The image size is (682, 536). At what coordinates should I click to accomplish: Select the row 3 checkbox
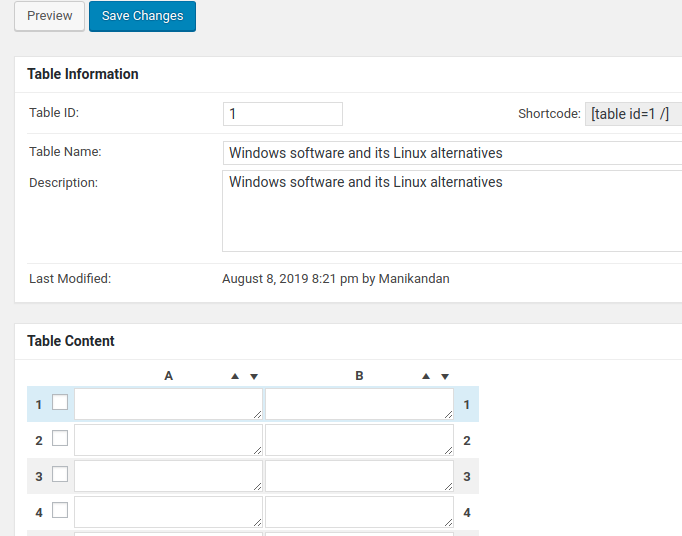60,474
